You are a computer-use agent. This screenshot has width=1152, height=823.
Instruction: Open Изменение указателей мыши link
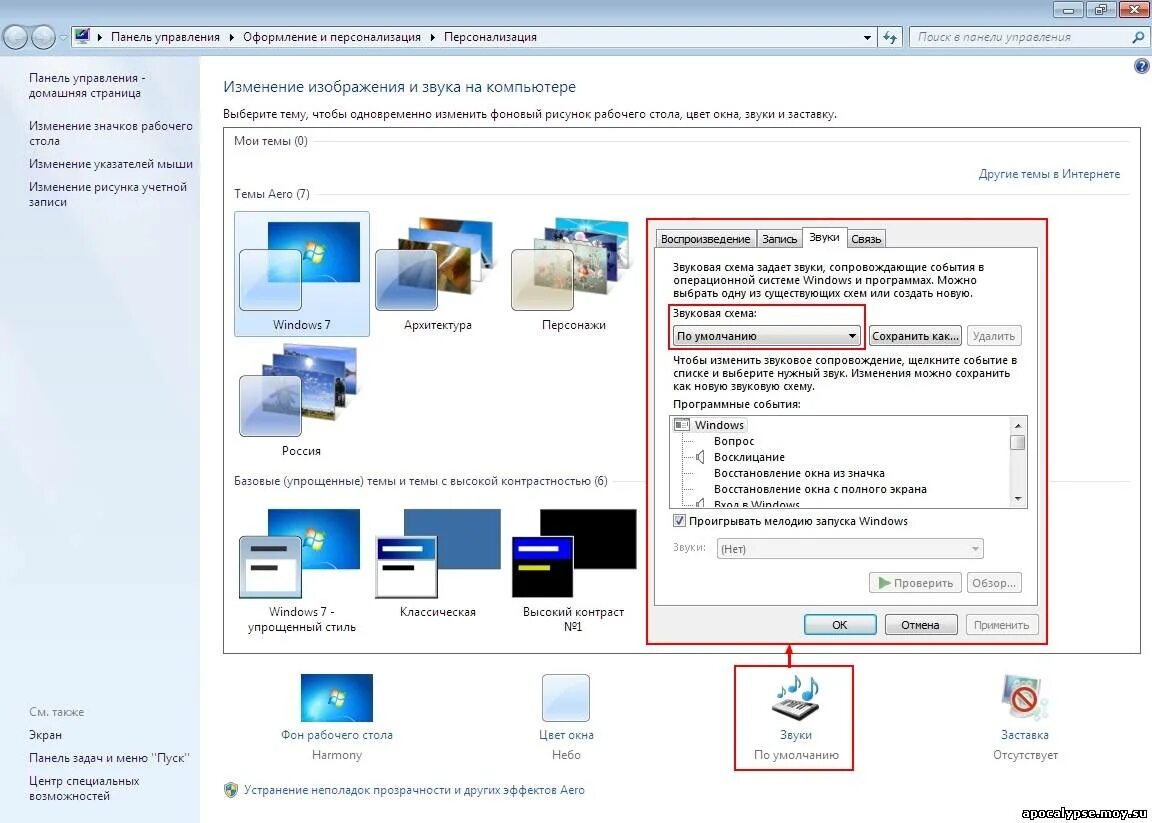[x=111, y=164]
